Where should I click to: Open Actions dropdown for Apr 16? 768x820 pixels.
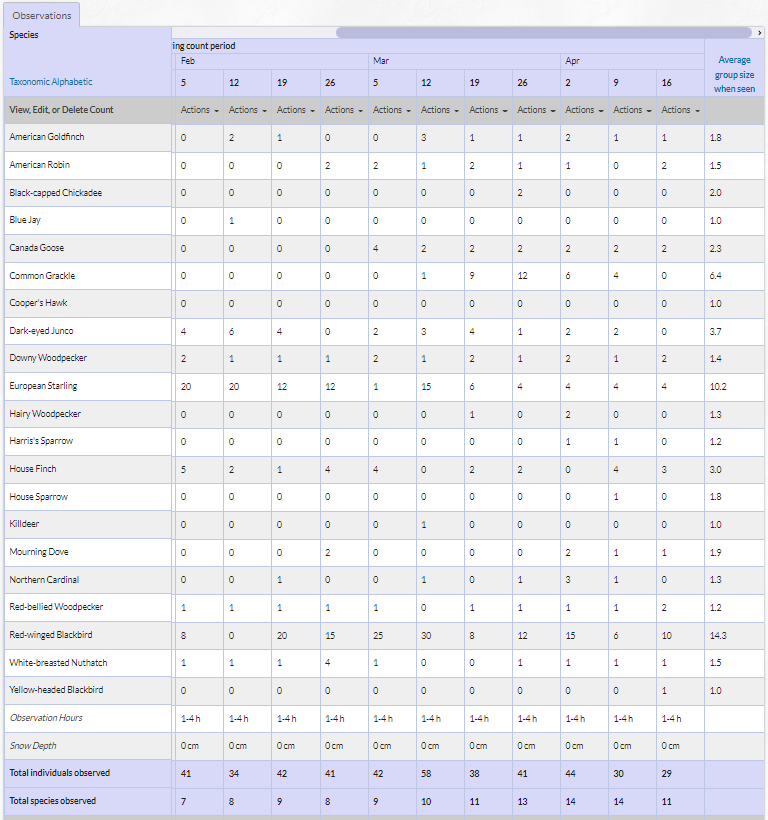pos(681,110)
